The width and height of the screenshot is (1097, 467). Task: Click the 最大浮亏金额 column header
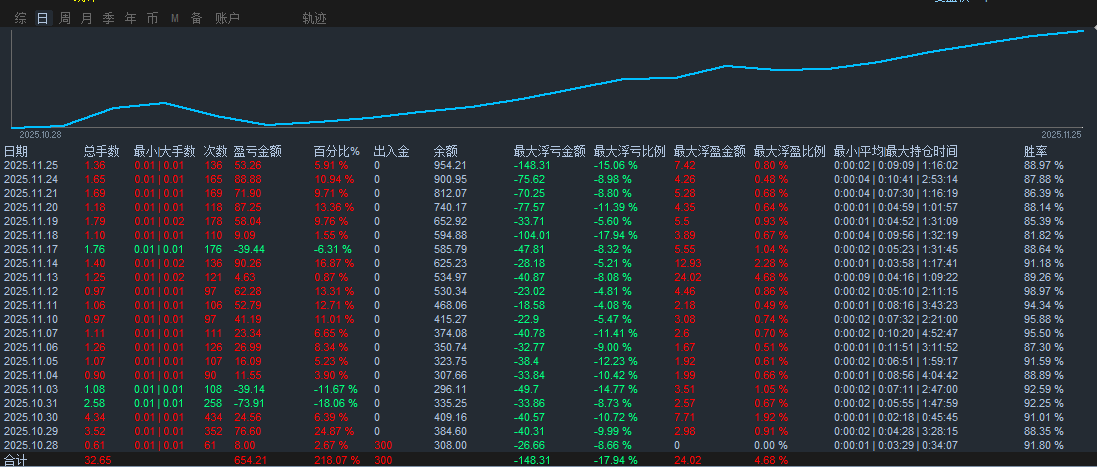[549, 151]
